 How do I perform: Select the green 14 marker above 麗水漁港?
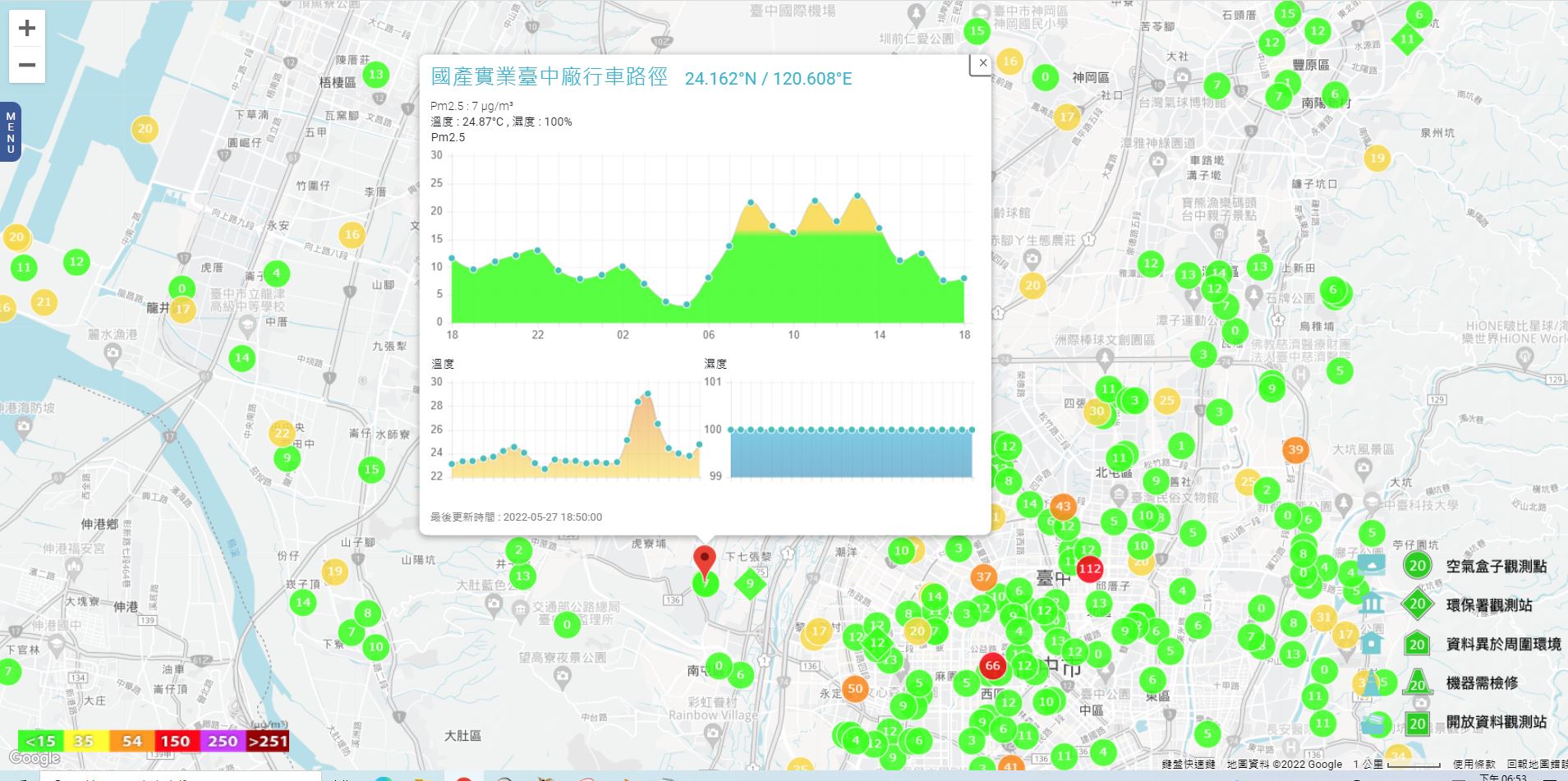click(x=241, y=357)
